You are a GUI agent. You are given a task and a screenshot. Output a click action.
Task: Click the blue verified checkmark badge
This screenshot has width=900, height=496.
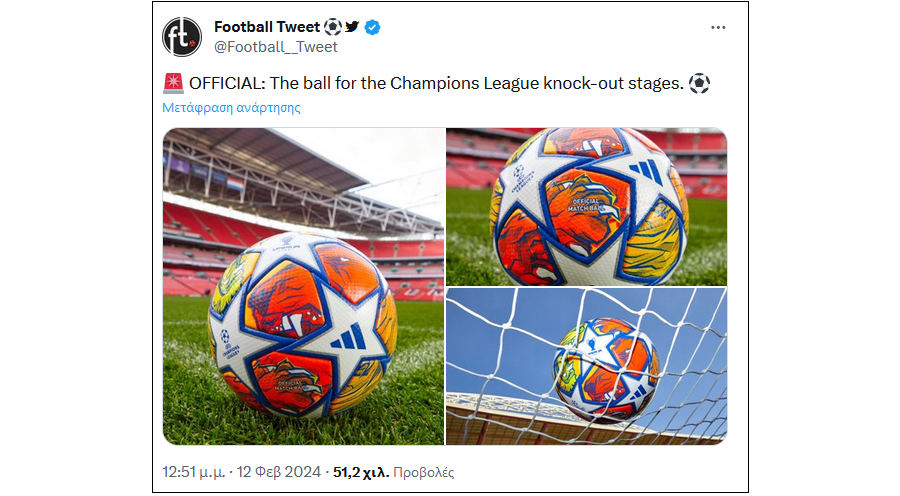click(372, 27)
